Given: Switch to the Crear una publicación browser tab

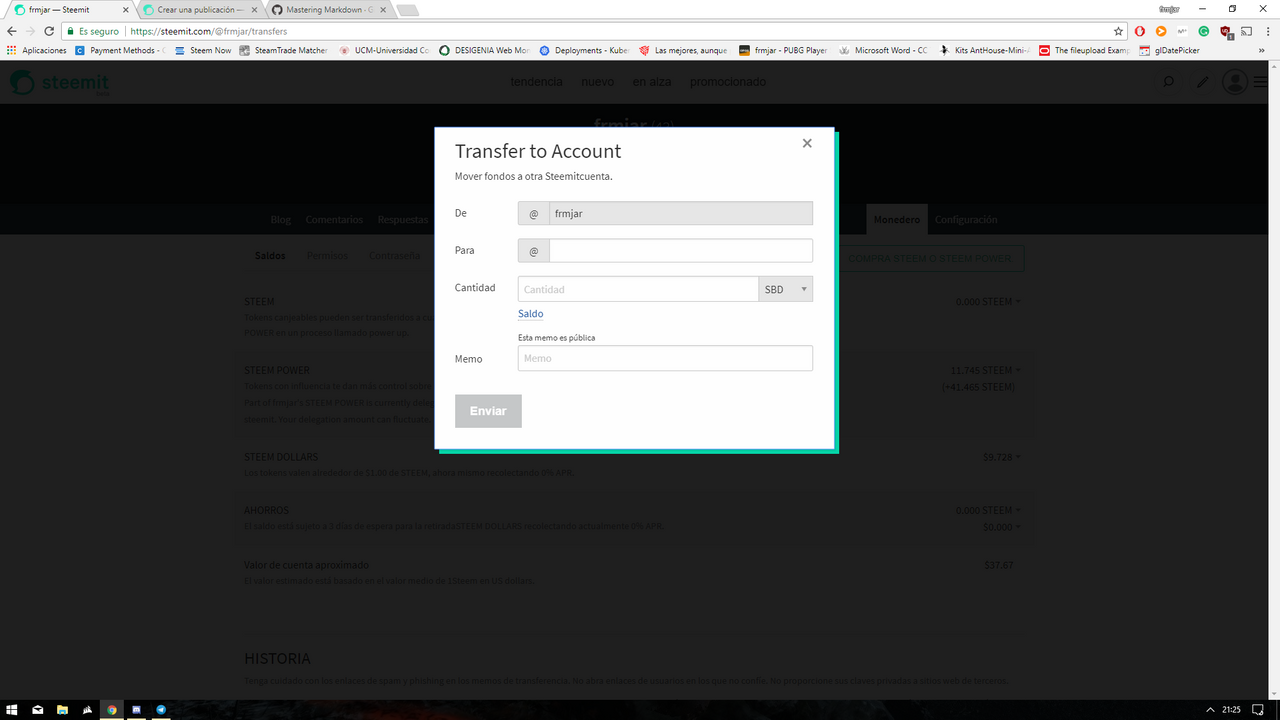Looking at the screenshot, I should [x=200, y=9].
